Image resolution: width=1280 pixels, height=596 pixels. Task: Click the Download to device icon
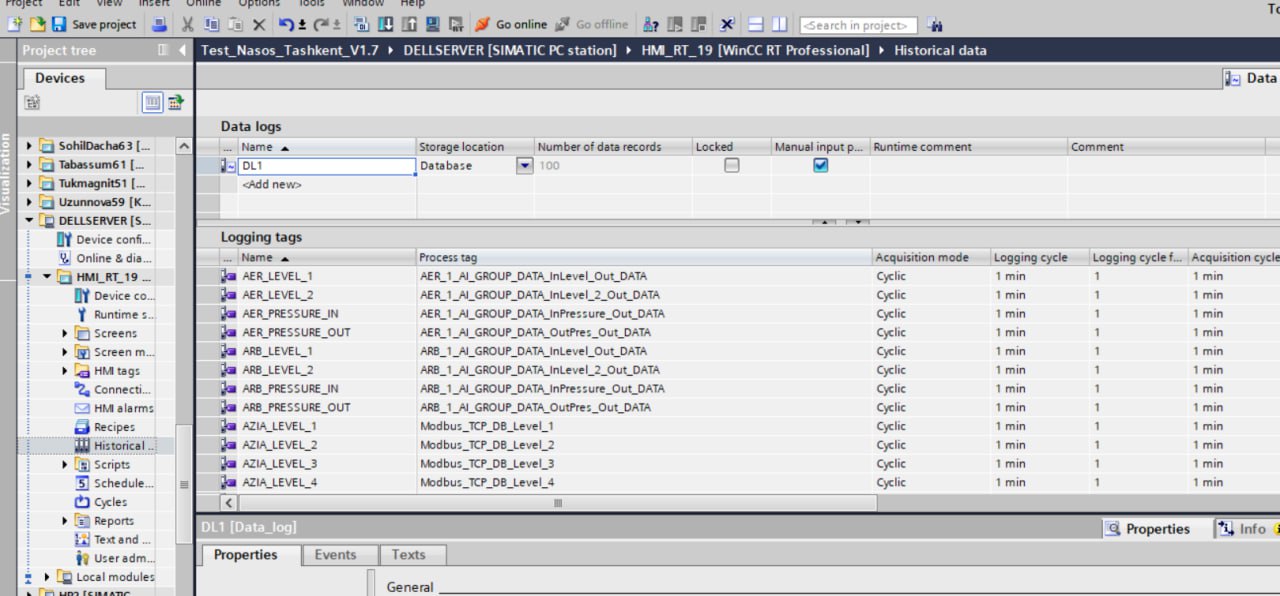[x=385, y=24]
